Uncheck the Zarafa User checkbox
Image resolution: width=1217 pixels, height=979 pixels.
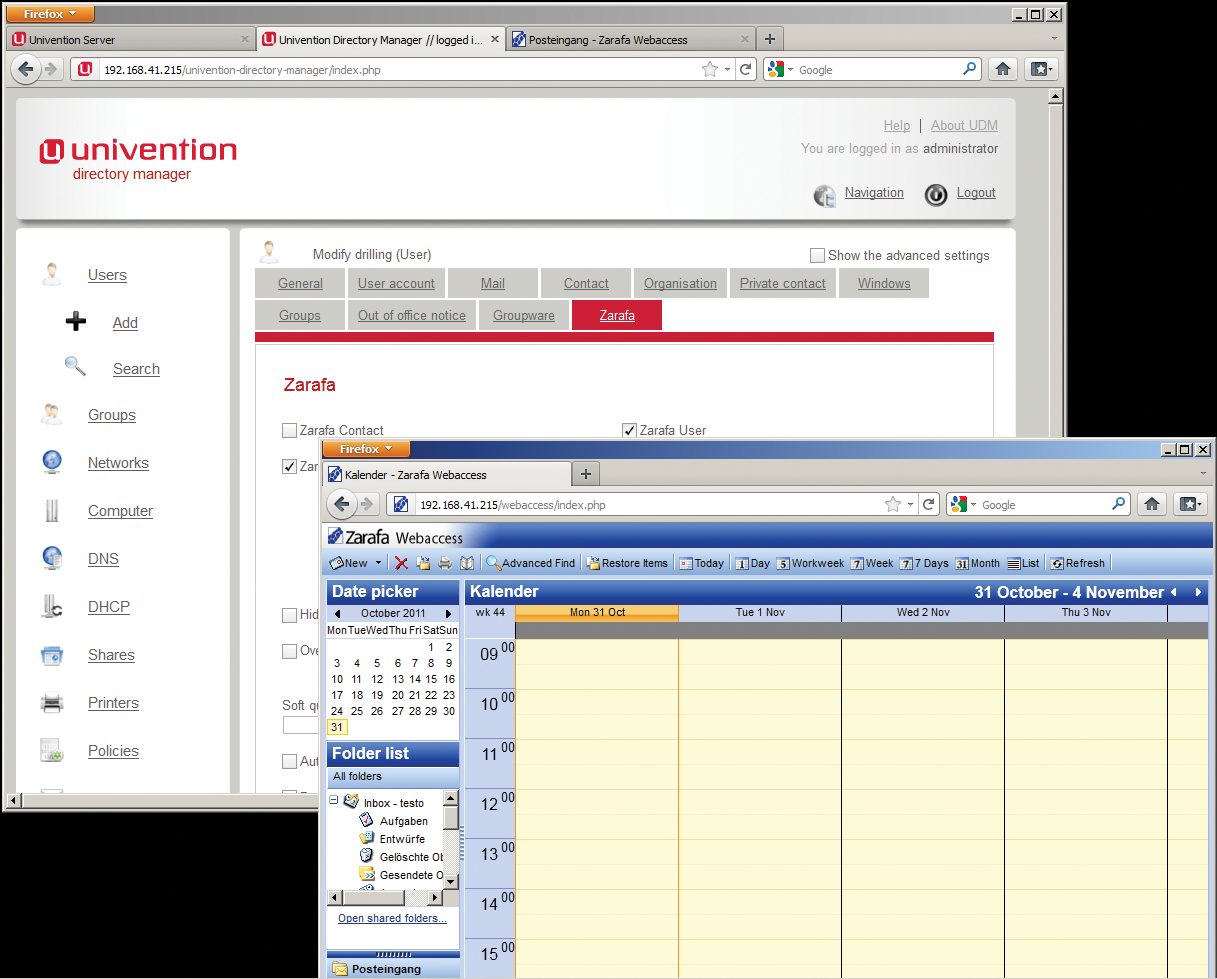coord(629,430)
